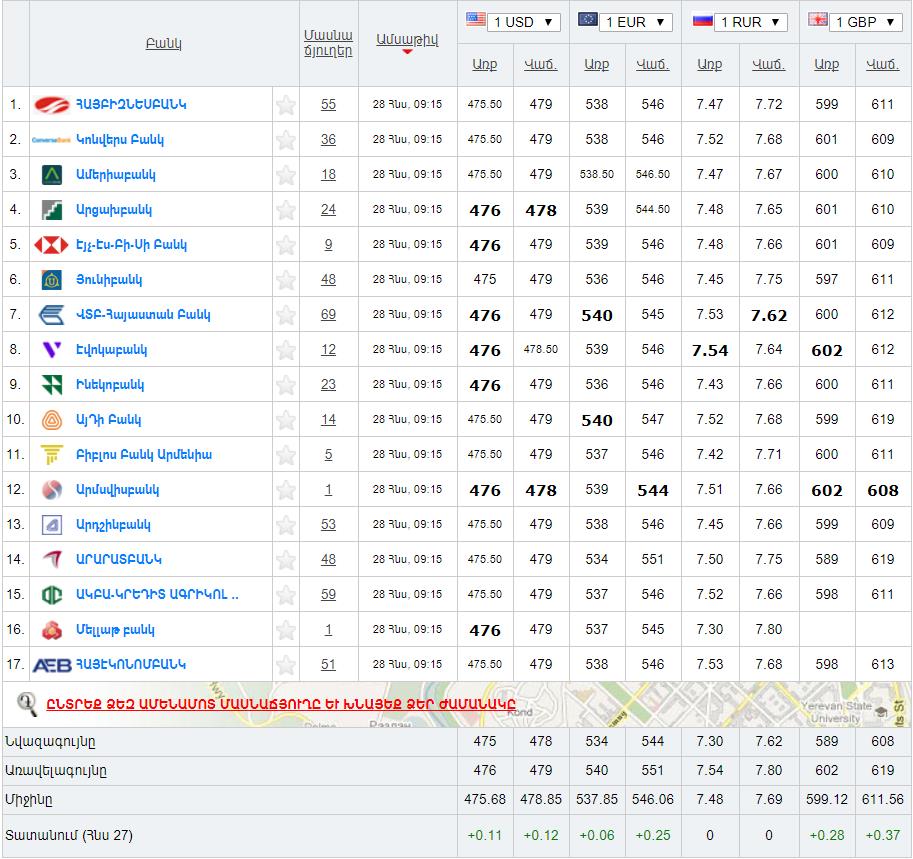The image size is (913, 859).
Task: Click branch count 69 in row 7
Action: pos(328,315)
